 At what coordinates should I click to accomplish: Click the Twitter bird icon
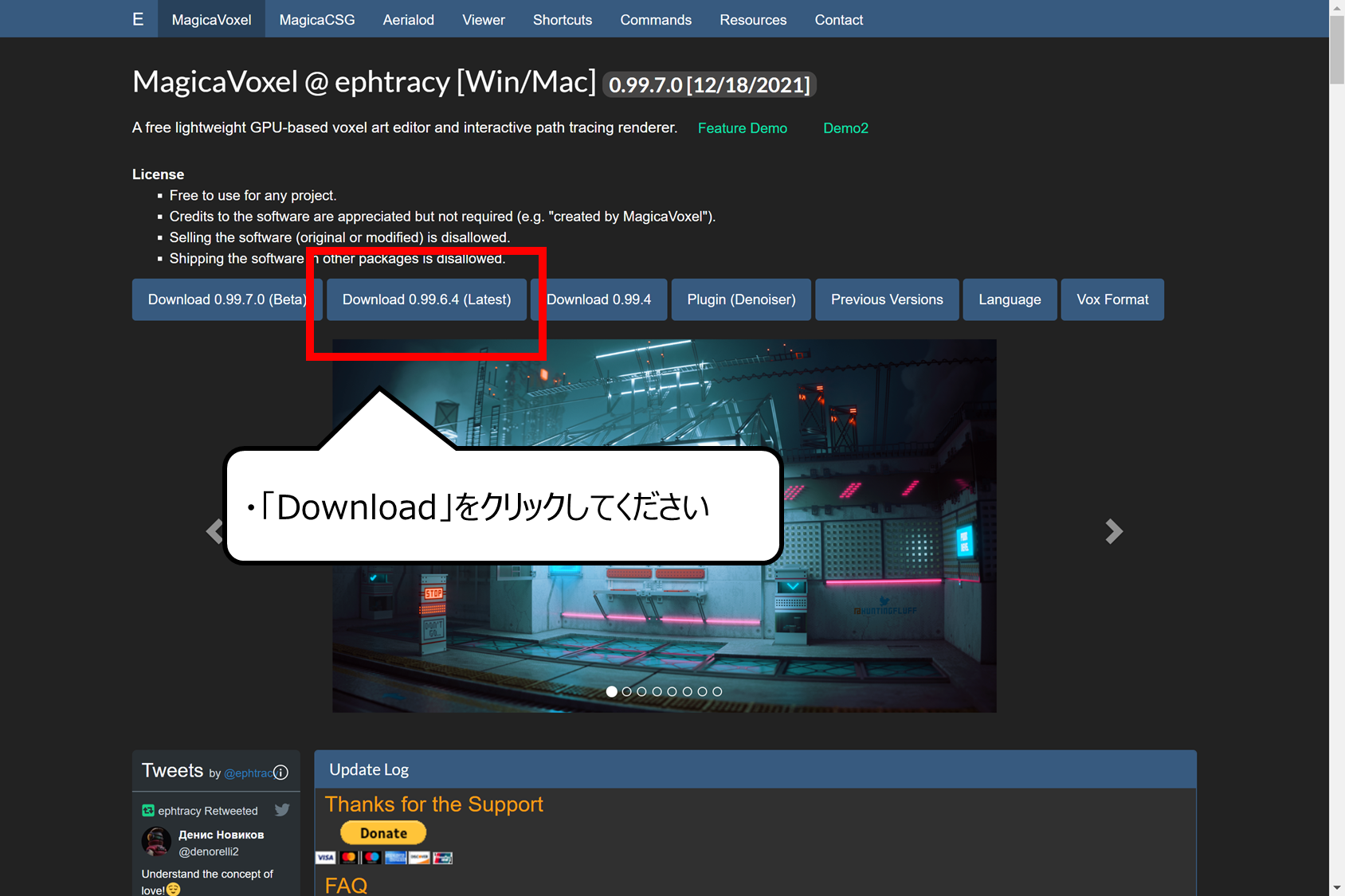pyautogui.click(x=282, y=810)
